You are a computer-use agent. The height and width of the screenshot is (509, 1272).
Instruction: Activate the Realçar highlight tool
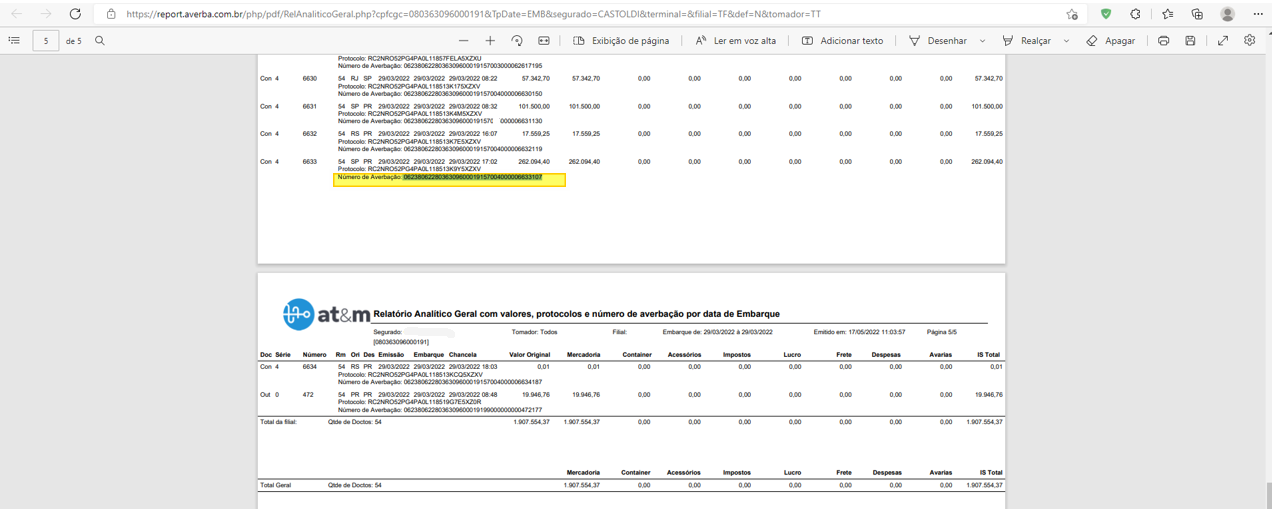click(1027, 41)
